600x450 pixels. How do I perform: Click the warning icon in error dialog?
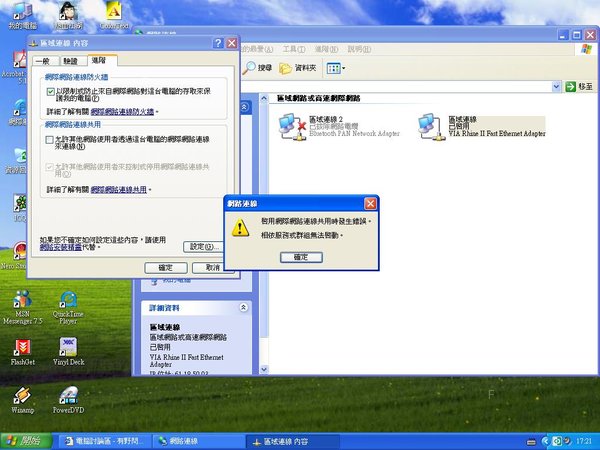point(240,228)
